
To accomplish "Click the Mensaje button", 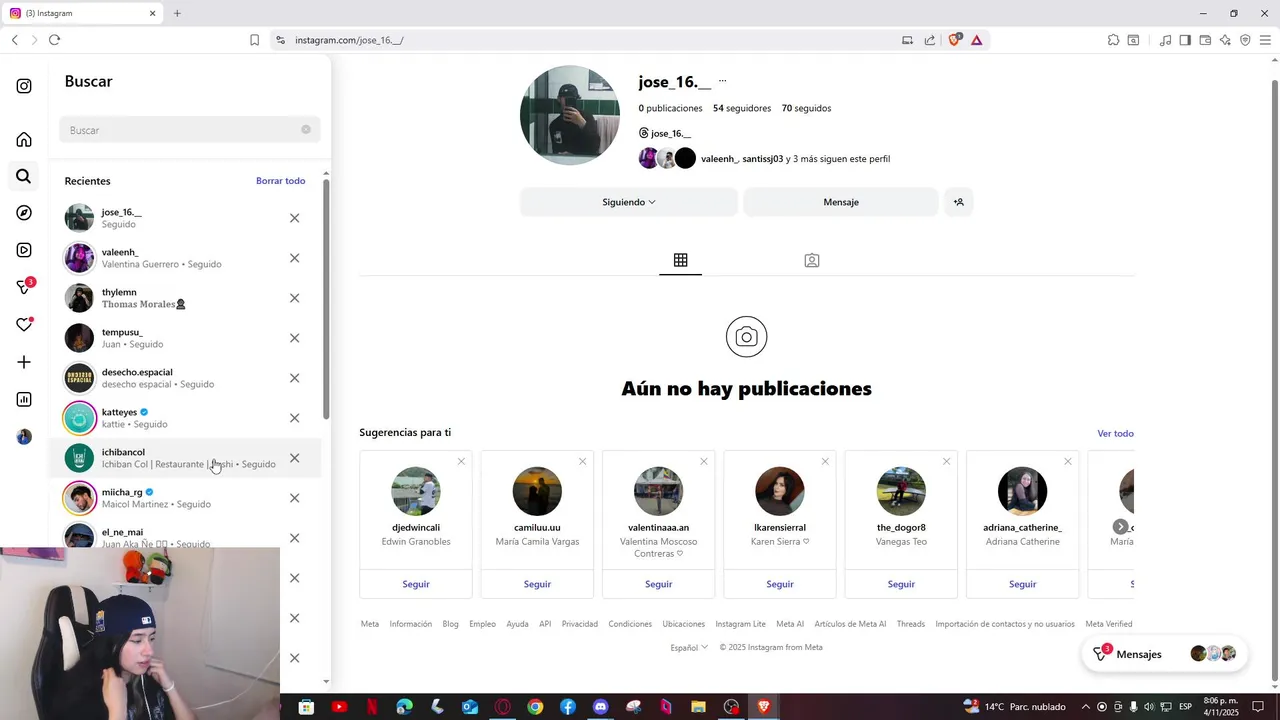I will tap(841, 202).
